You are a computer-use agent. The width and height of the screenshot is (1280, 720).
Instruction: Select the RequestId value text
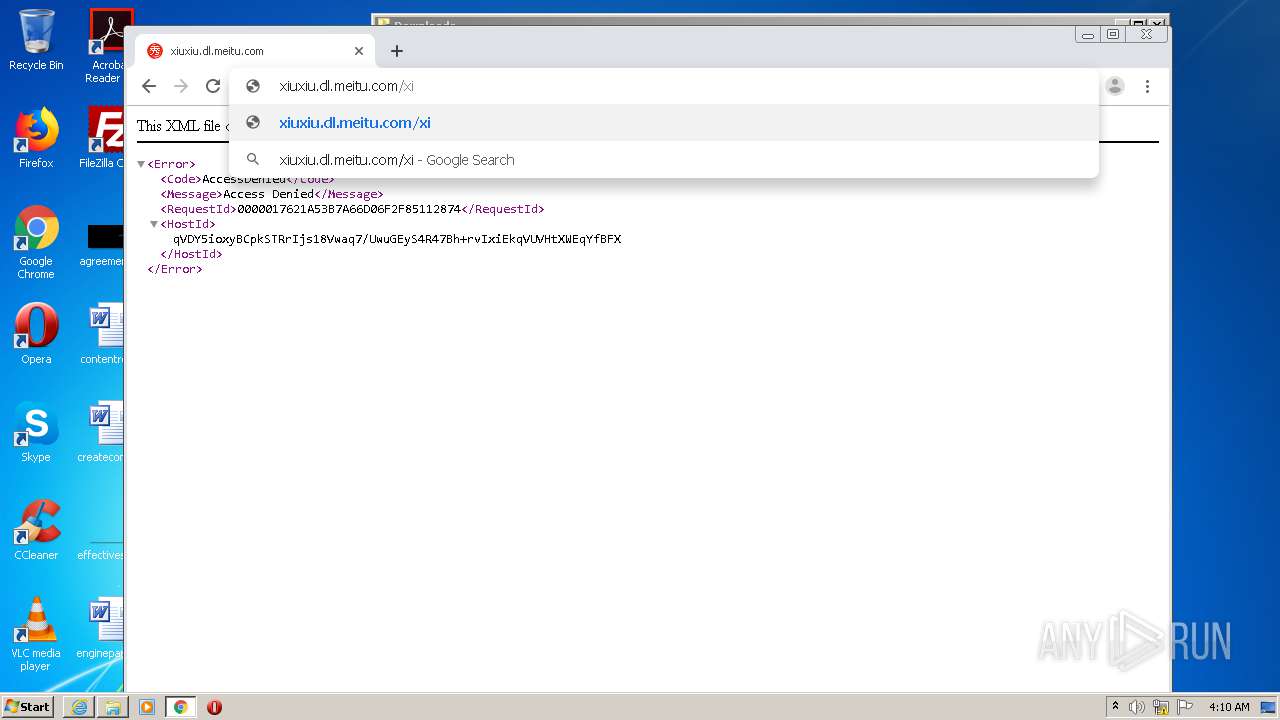349,209
